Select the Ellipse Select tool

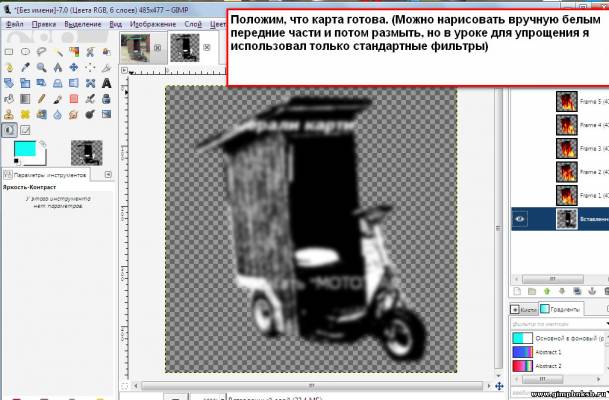(25, 52)
